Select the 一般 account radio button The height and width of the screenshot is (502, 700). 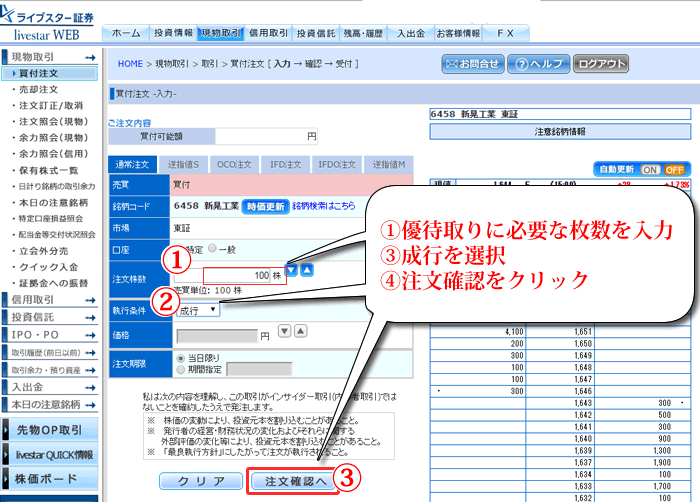coord(213,248)
